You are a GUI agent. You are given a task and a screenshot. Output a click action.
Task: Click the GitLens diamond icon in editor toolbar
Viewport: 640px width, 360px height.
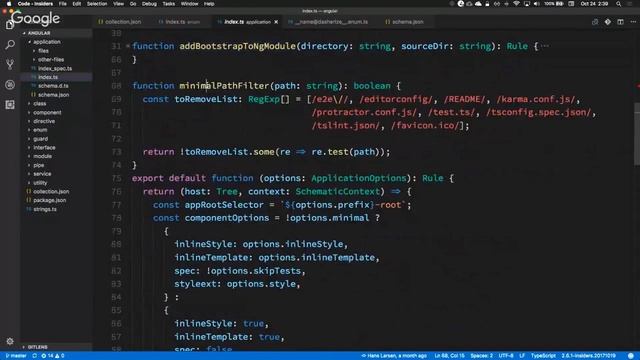click(608, 22)
